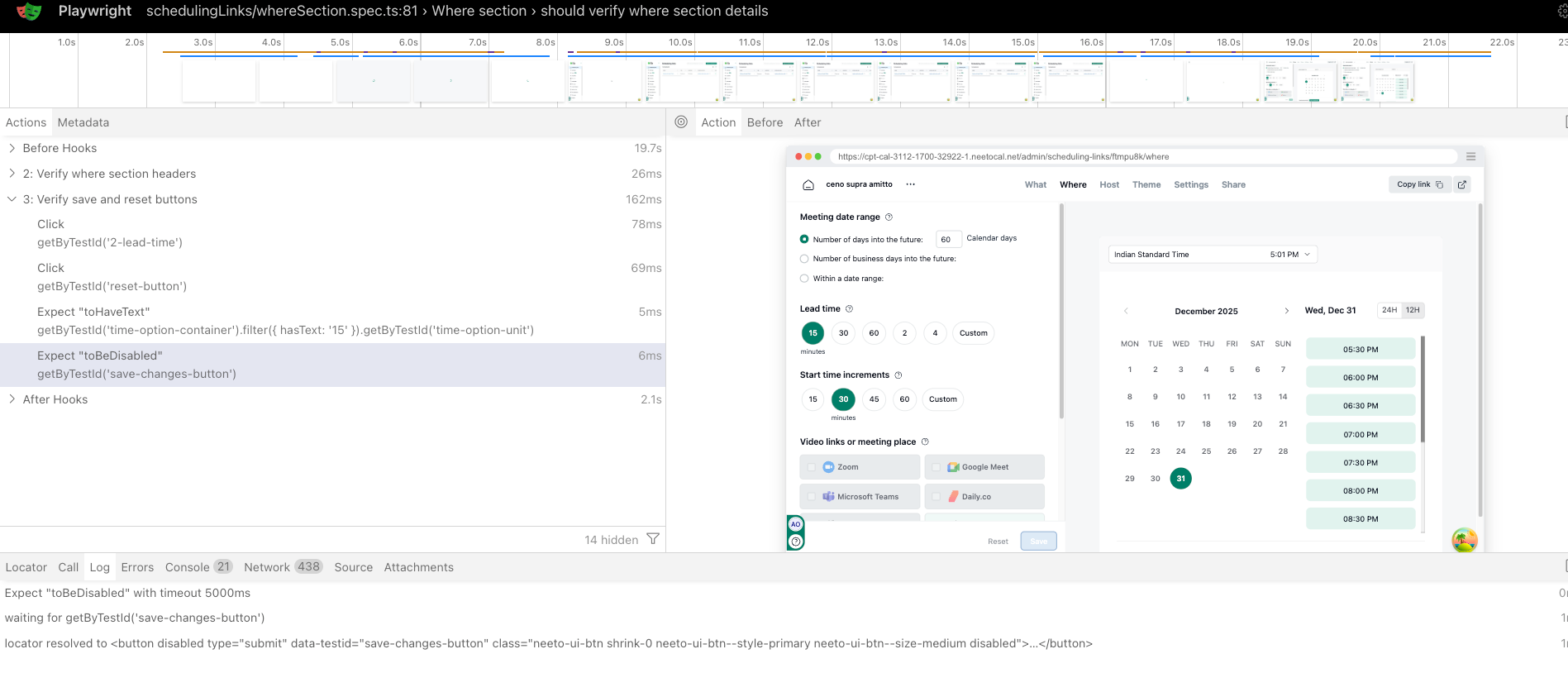Viewport: 1568px width, 673px height.
Task: Click the help icon beside Meeting date range
Action: pos(889,217)
